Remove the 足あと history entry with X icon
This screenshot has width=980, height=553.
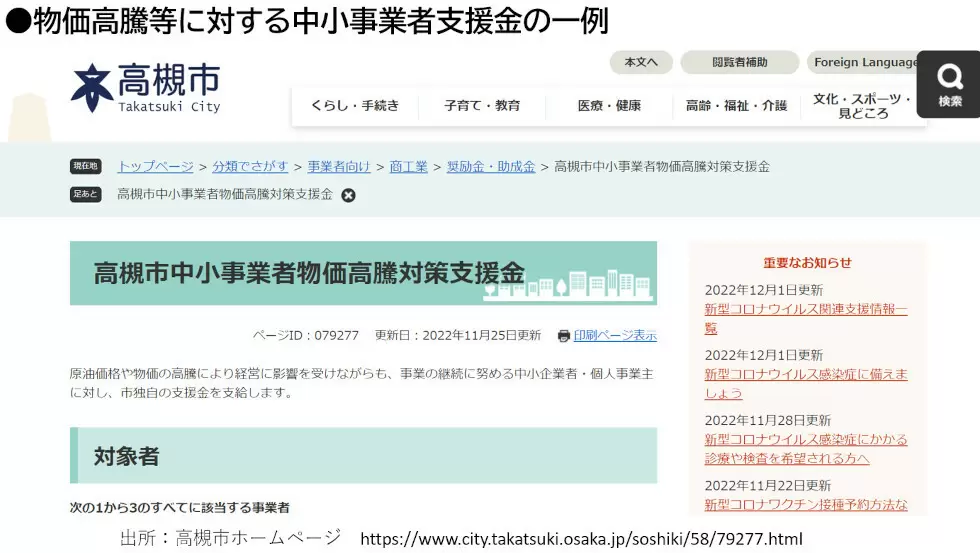[x=348, y=196]
